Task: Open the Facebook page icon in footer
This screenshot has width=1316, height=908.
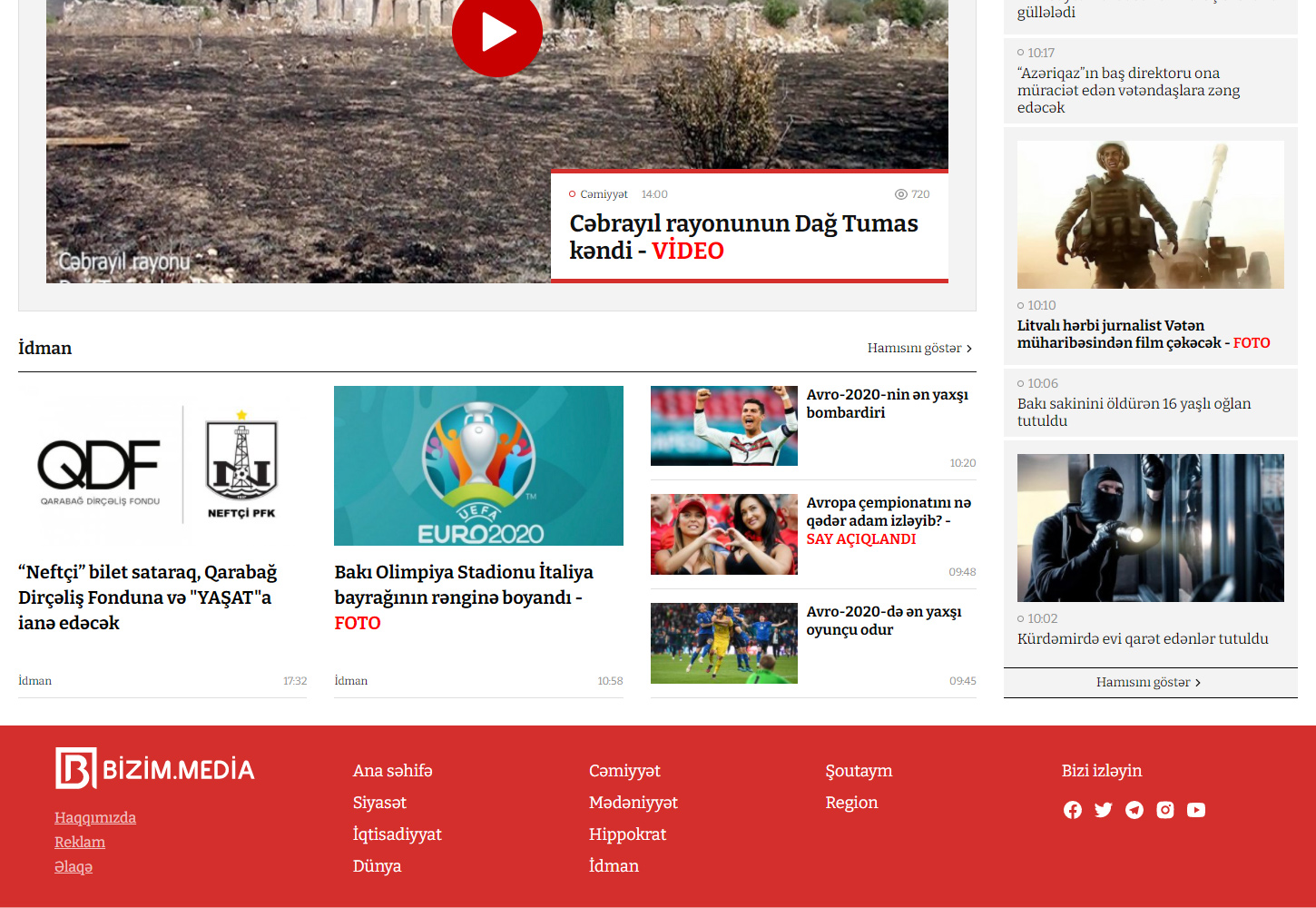Action: click(x=1073, y=810)
